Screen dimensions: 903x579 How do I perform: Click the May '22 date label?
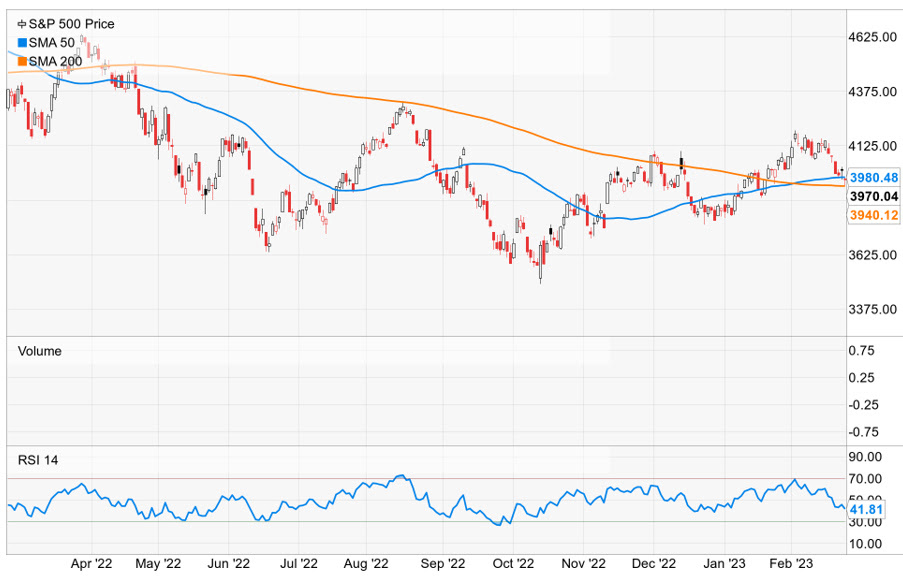(x=158, y=564)
